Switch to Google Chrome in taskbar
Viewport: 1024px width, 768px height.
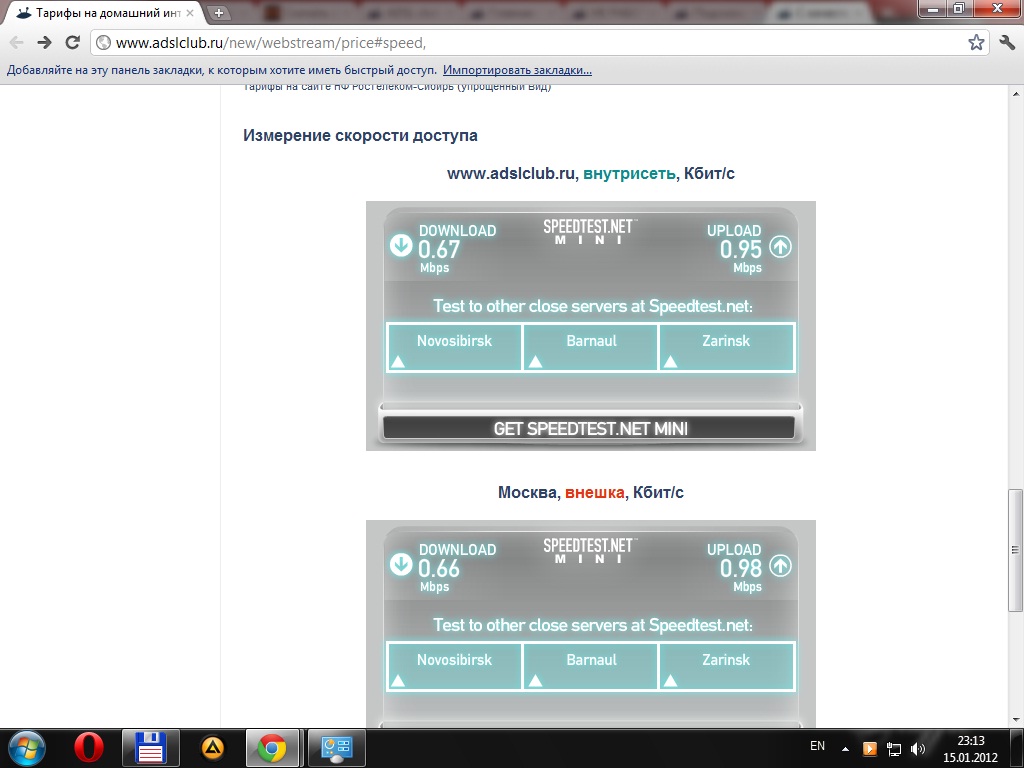tap(272, 748)
